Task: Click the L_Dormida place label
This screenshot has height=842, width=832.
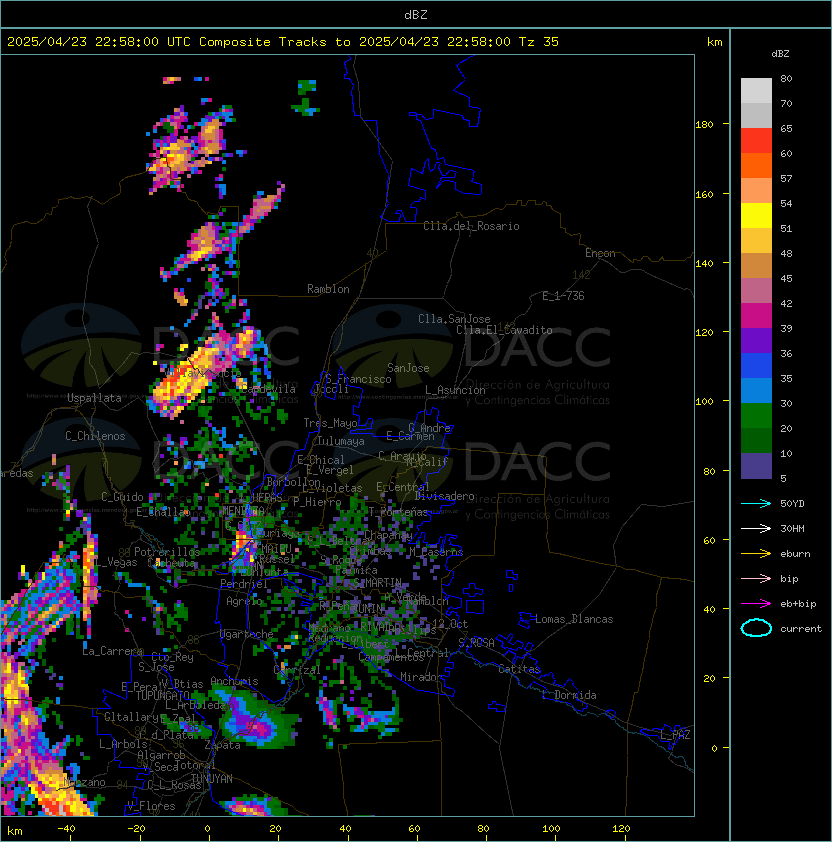Action: [x=569, y=695]
